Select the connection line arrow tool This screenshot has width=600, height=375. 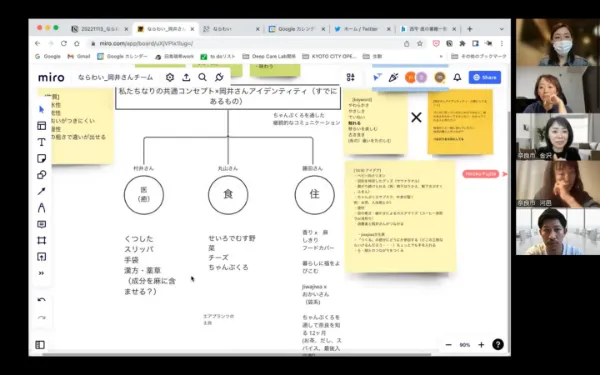[x=42, y=191]
